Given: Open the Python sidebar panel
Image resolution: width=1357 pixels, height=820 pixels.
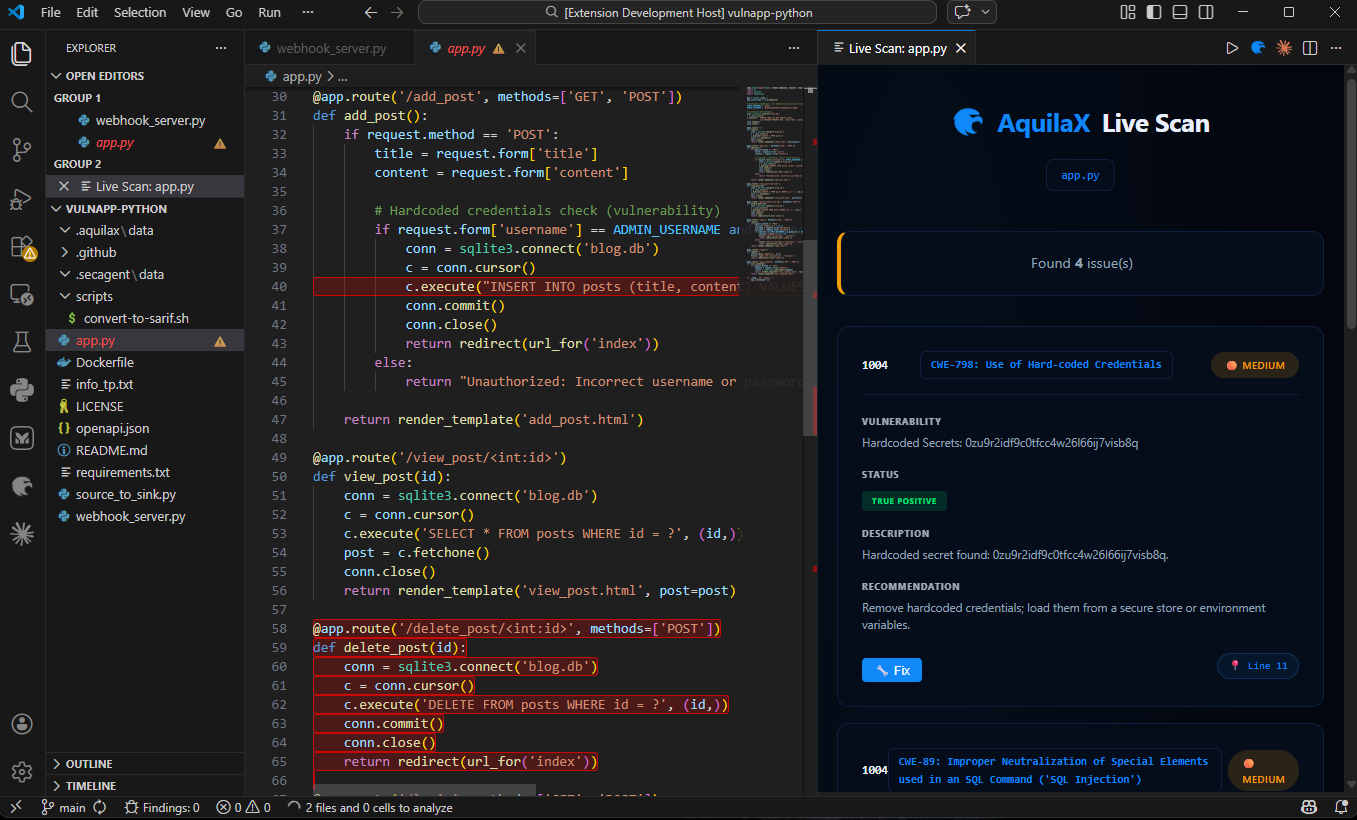Looking at the screenshot, I should pyautogui.click(x=22, y=390).
